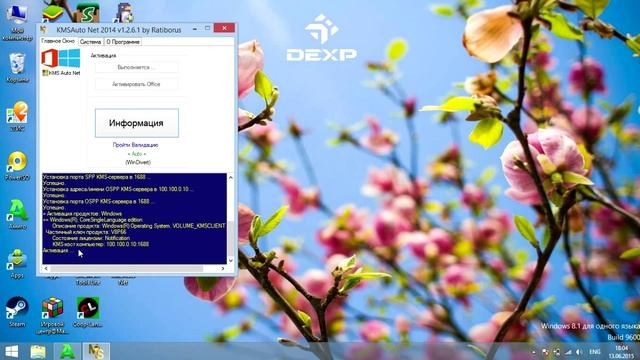Screen dimensions: 640x360
Task: Click the log's horizontal scroll right arrow
Action: point(223,269)
